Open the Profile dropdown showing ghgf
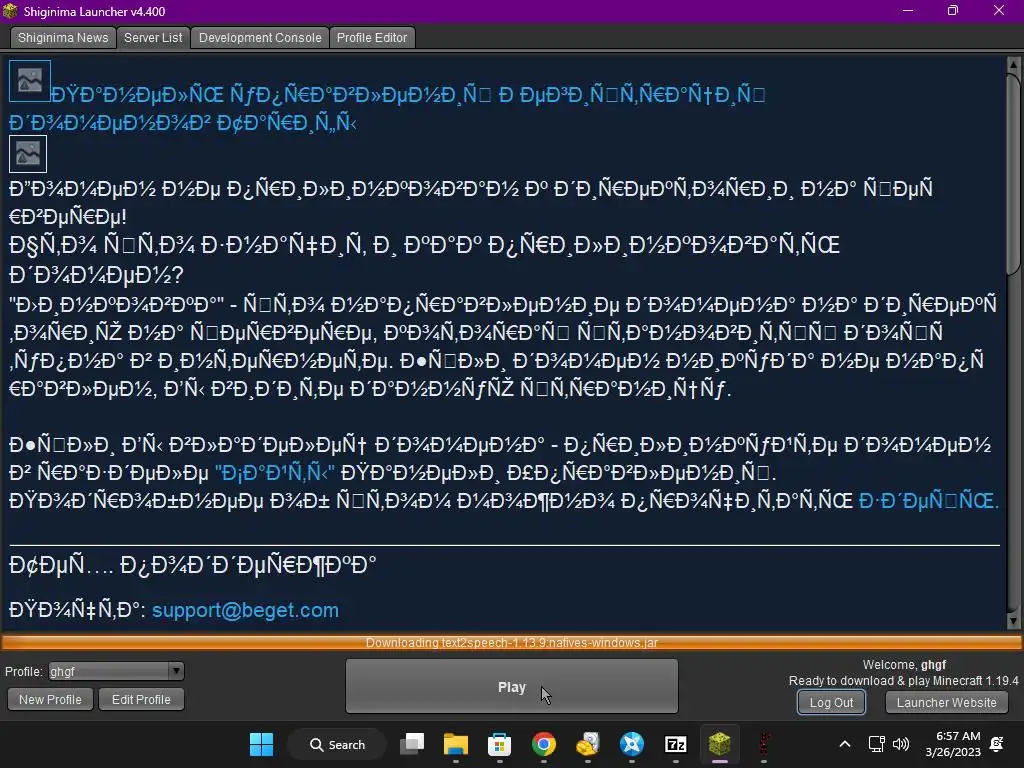Viewport: 1024px width, 768px height. pyautogui.click(x=116, y=671)
